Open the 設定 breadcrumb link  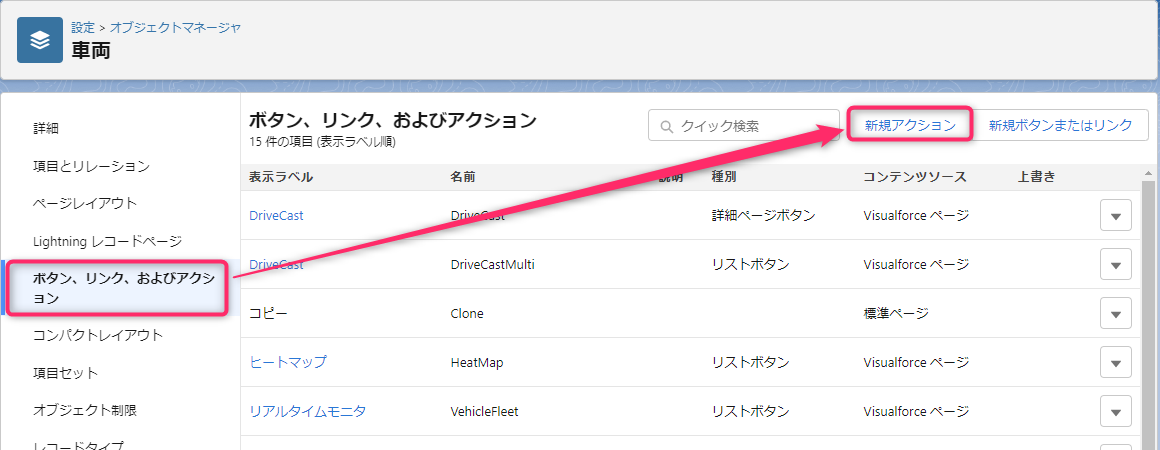coord(84,27)
